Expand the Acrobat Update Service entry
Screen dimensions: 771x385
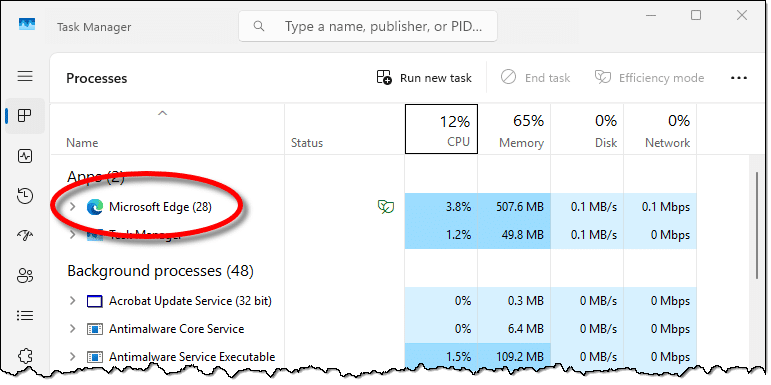pos(72,300)
